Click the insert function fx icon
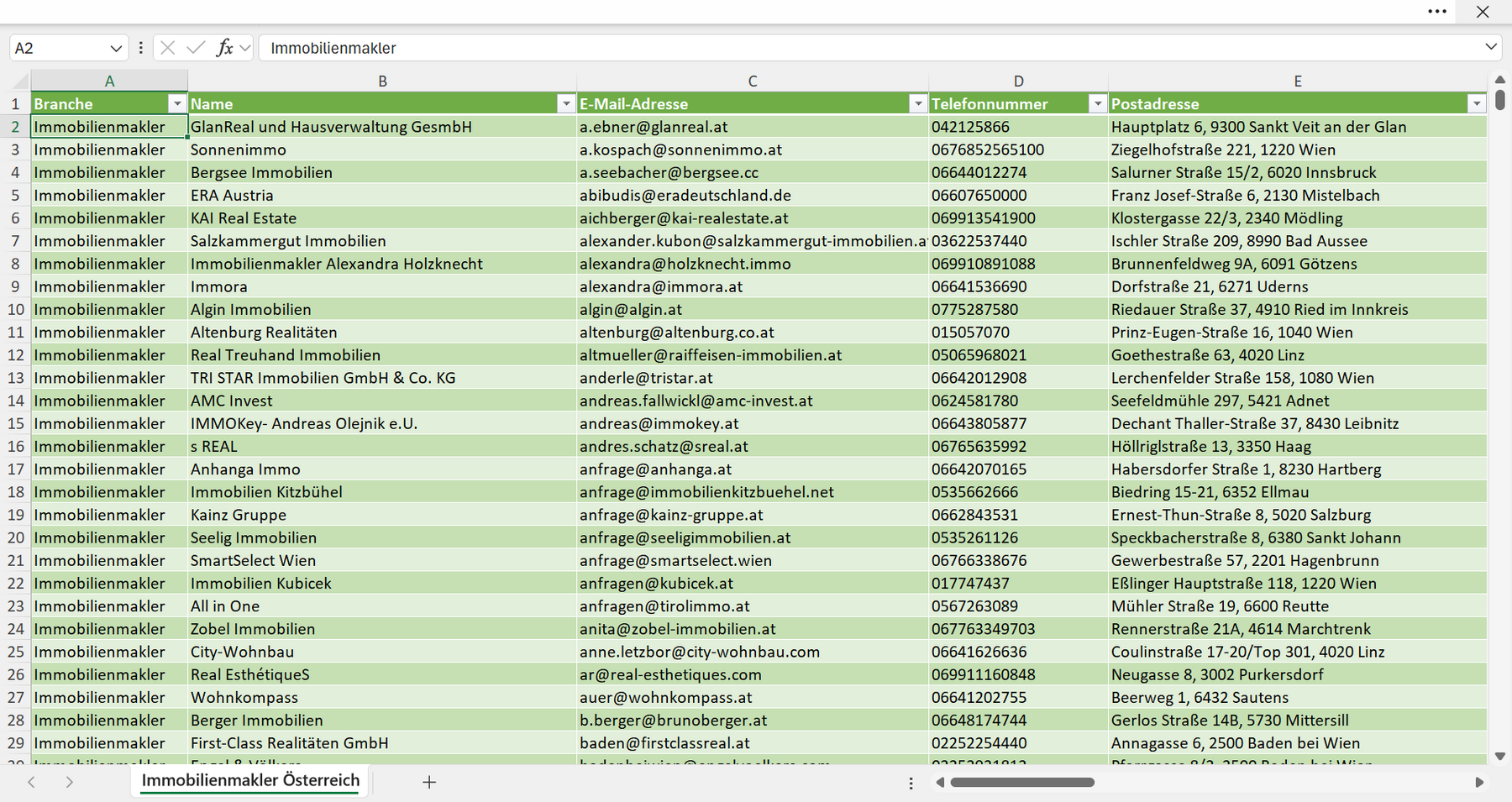The height and width of the screenshot is (802, 1512). [224, 48]
